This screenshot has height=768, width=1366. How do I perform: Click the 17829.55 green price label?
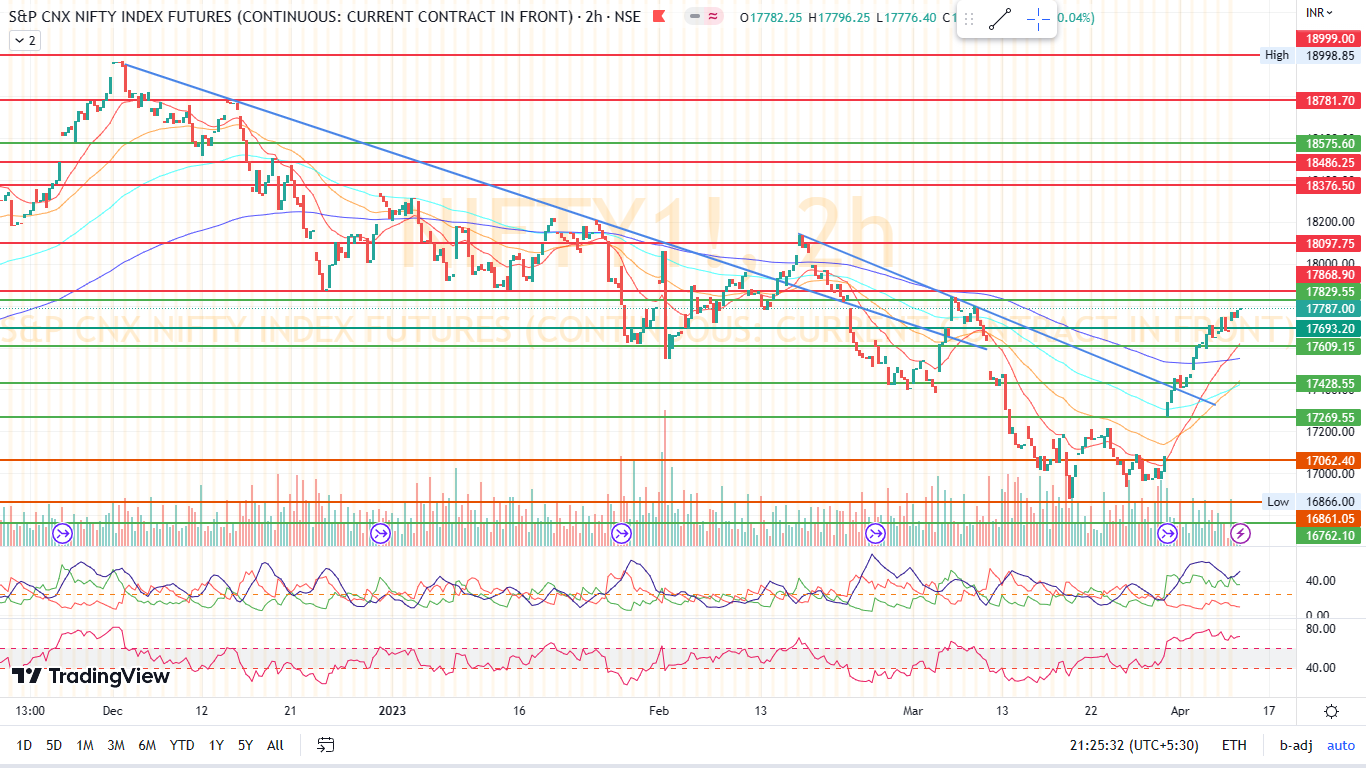(x=1330, y=291)
